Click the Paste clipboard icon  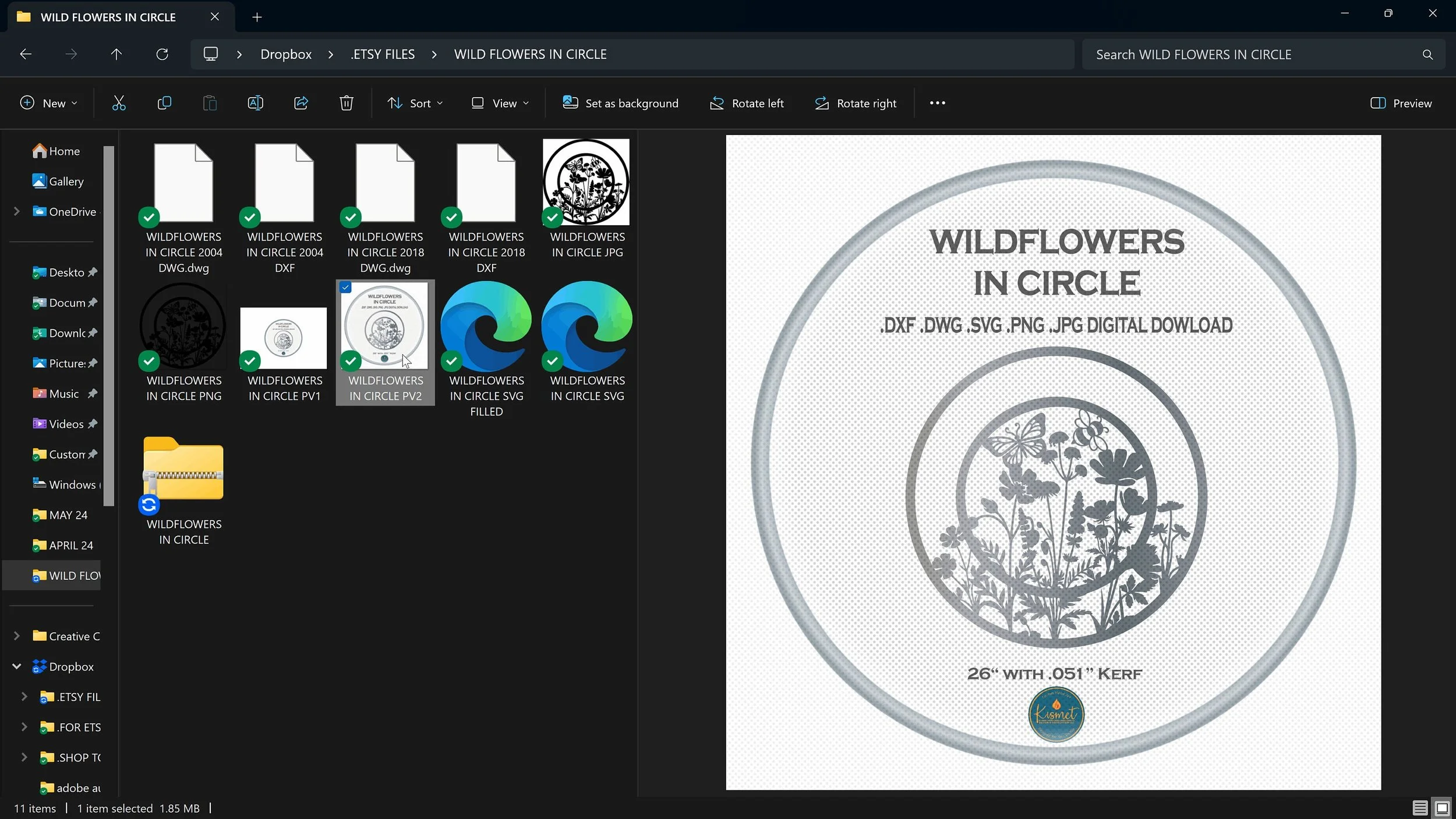click(x=210, y=104)
